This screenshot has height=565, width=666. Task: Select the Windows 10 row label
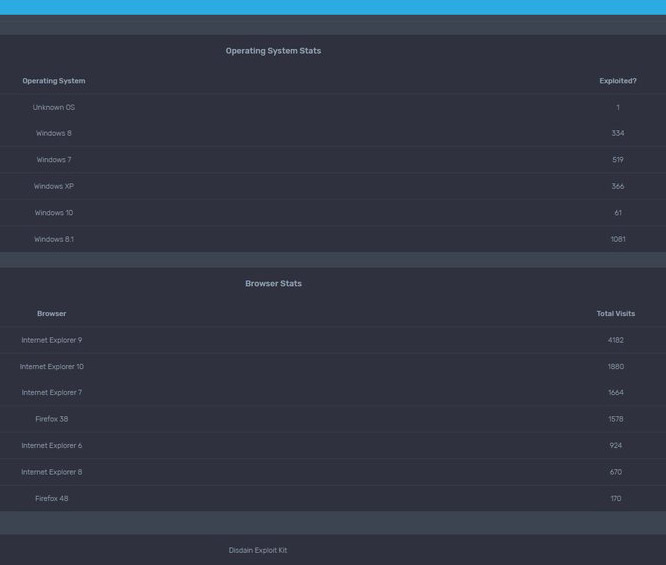click(x=54, y=213)
